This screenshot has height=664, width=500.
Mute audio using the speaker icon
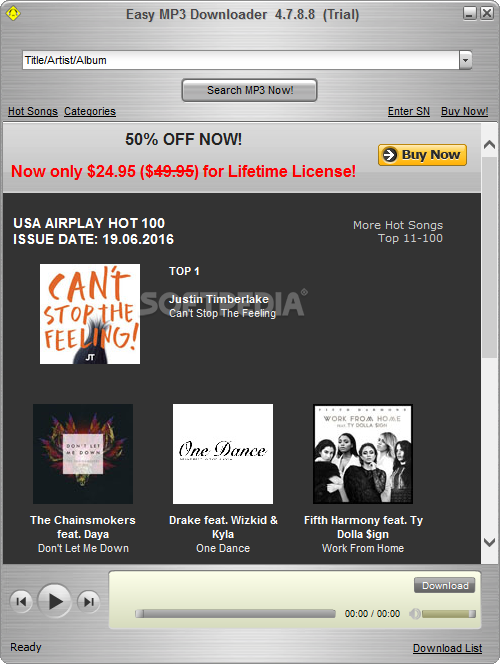(x=415, y=614)
